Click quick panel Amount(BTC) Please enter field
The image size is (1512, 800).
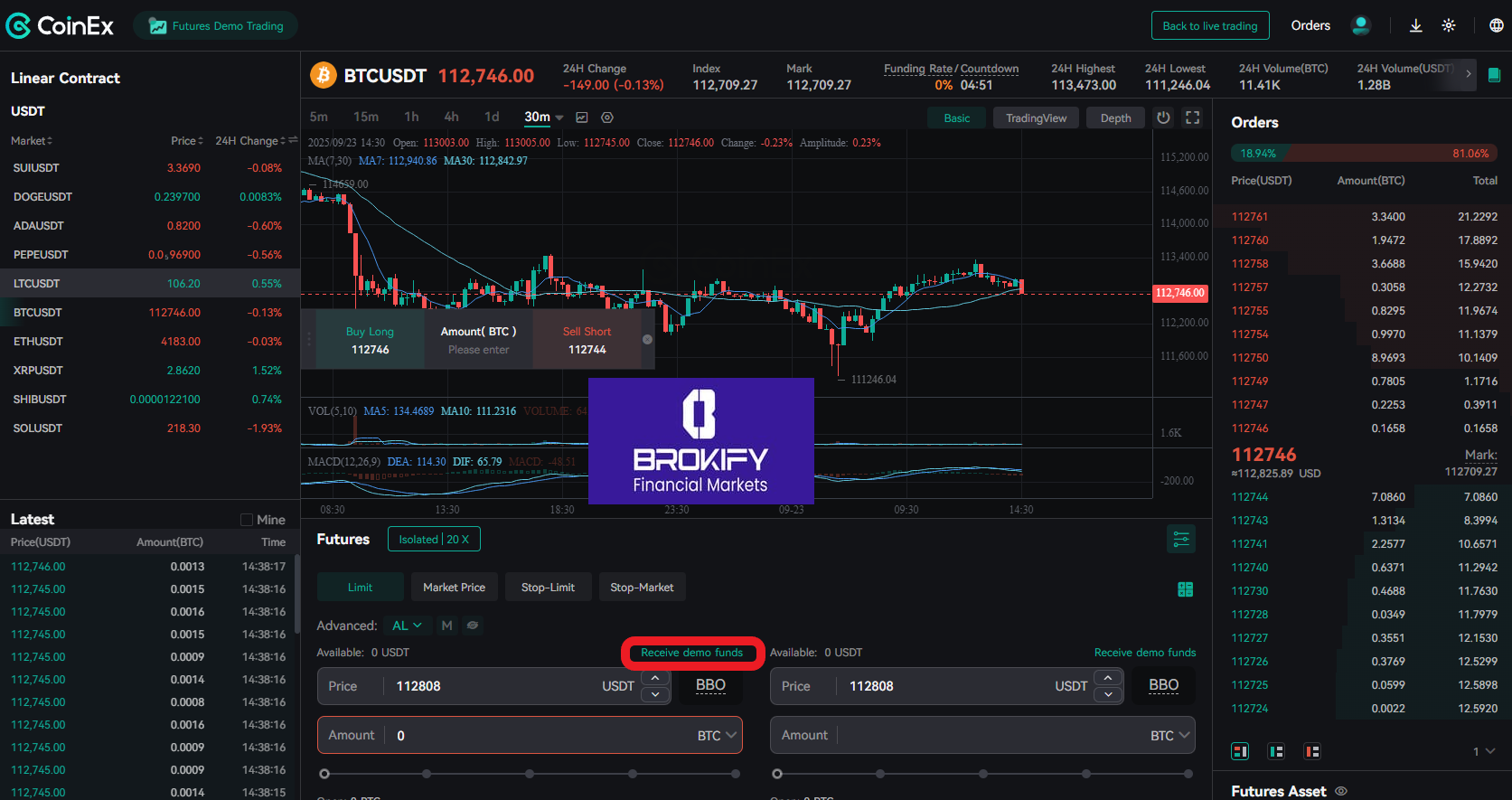478,340
